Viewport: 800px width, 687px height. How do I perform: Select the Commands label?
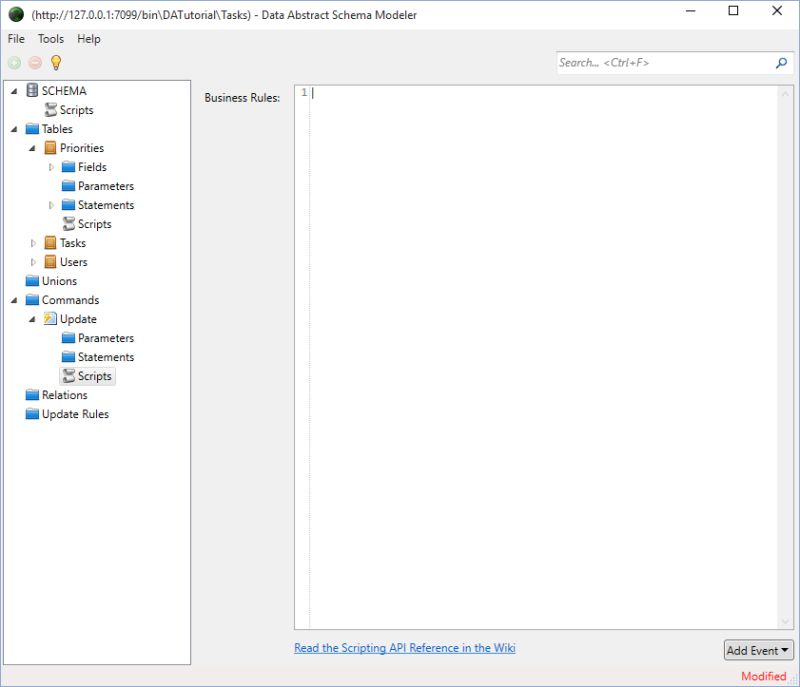[70, 300]
